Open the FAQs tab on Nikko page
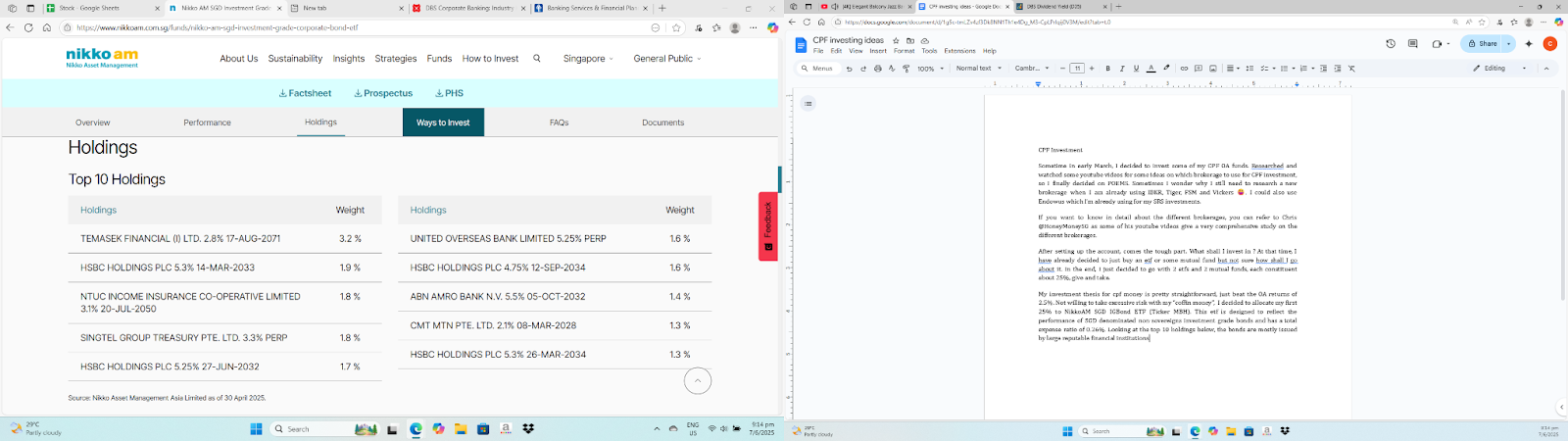 pos(559,122)
